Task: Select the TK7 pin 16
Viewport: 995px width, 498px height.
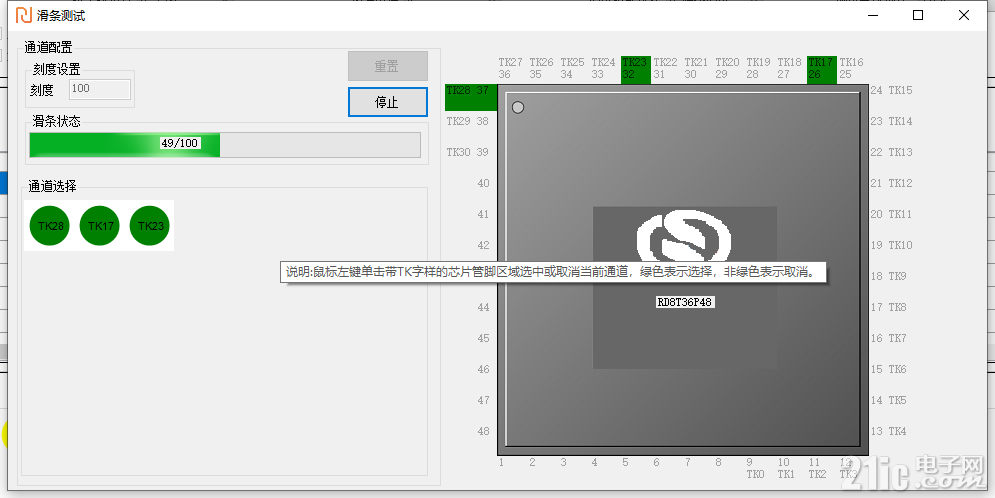Action: [889, 338]
